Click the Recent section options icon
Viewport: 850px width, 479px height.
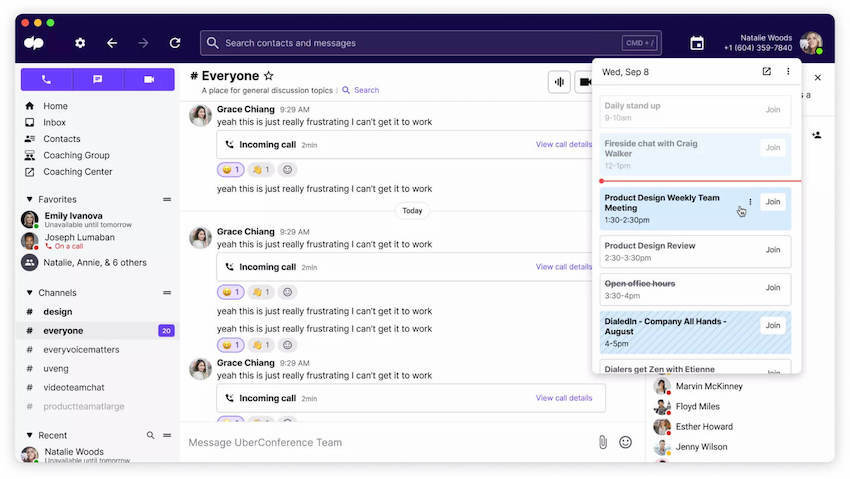pyautogui.click(x=167, y=435)
